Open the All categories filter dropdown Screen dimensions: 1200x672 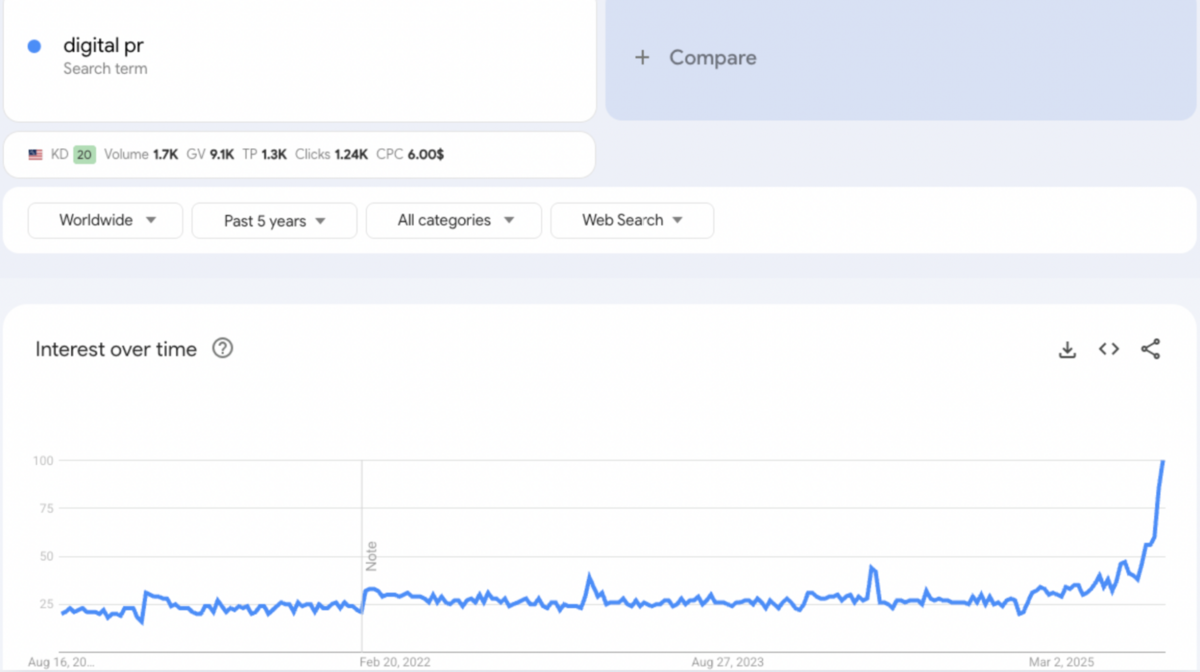pos(453,220)
